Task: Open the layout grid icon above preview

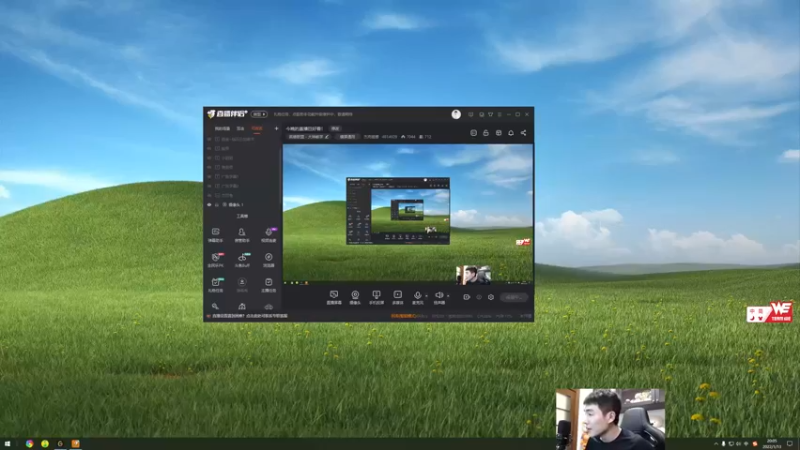Action: point(498,133)
